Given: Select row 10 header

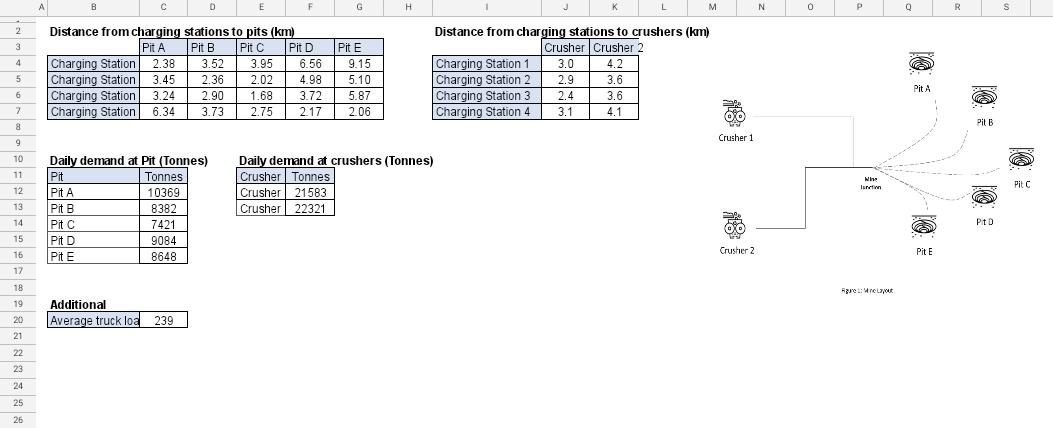Looking at the screenshot, I should click(x=18, y=159).
